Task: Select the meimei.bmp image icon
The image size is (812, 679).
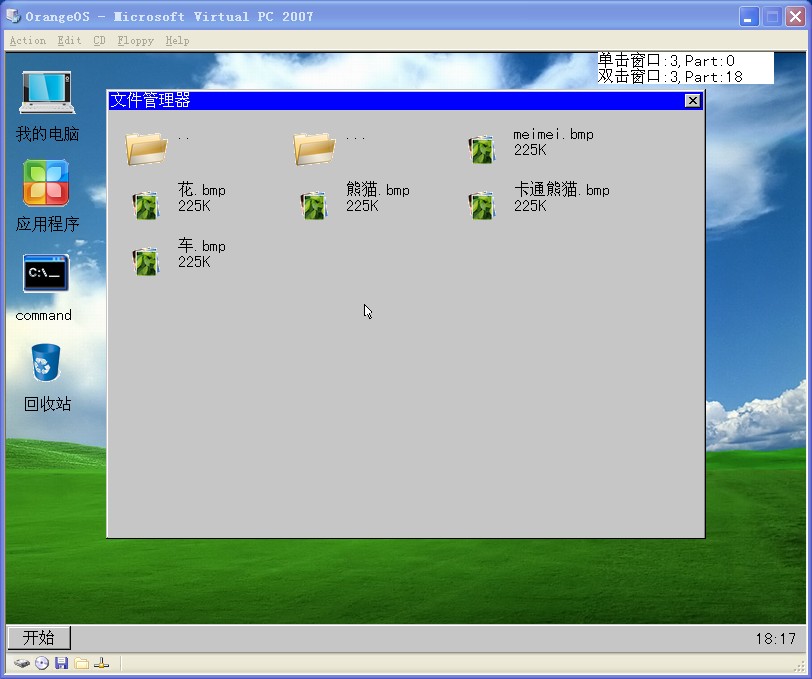Action: pos(482,149)
